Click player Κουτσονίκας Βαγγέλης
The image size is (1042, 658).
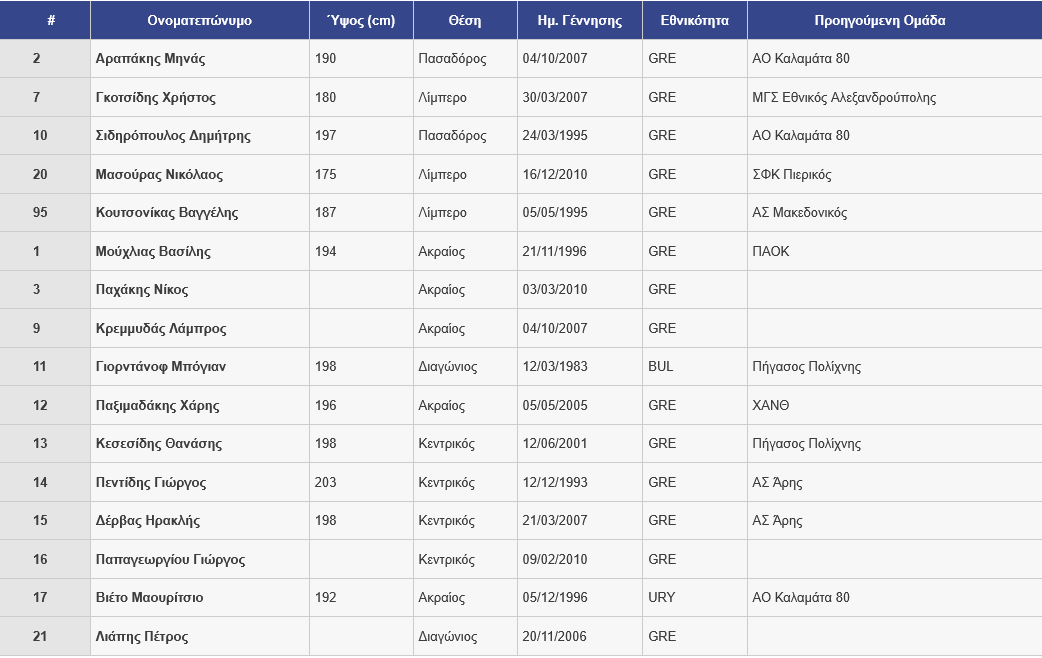[x=167, y=213]
